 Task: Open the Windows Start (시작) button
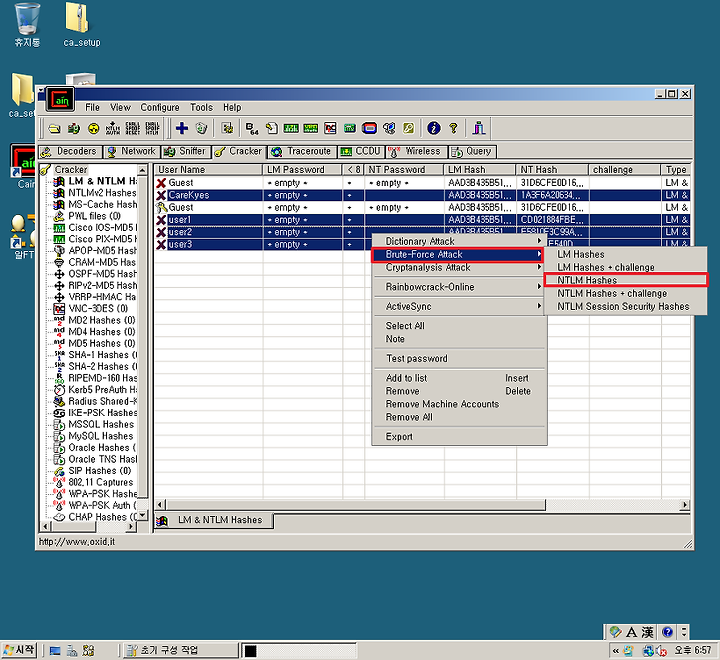(19, 650)
